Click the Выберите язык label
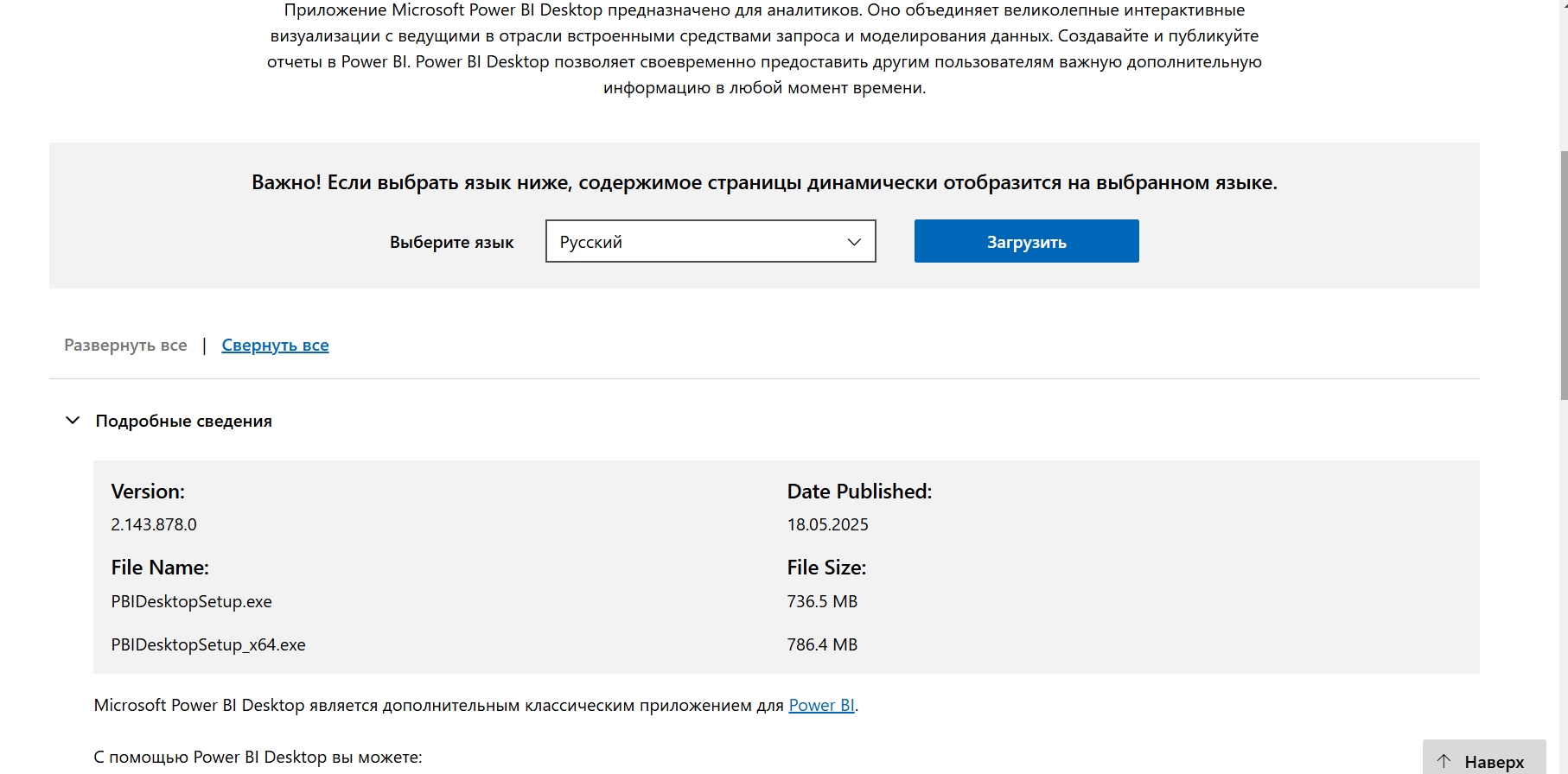1568x774 pixels. tap(451, 242)
